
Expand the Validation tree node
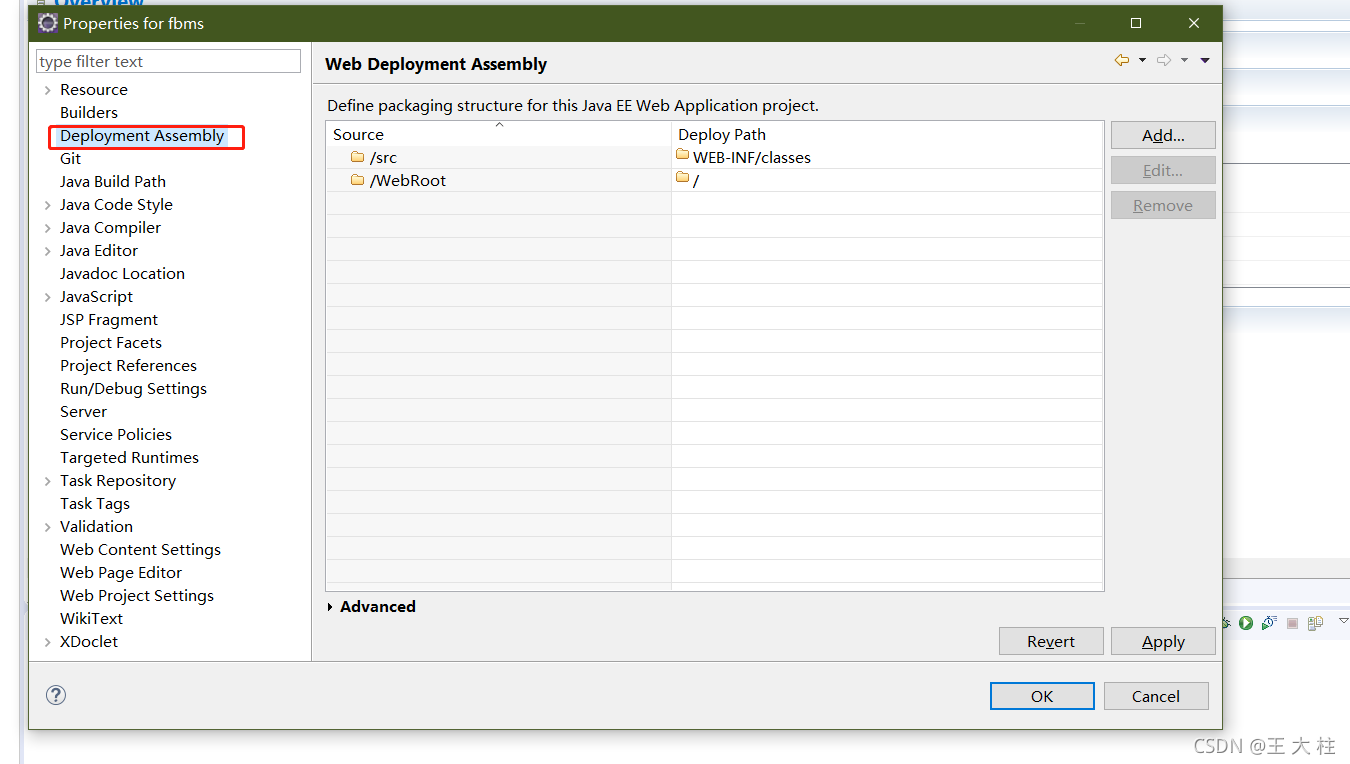[47, 527]
